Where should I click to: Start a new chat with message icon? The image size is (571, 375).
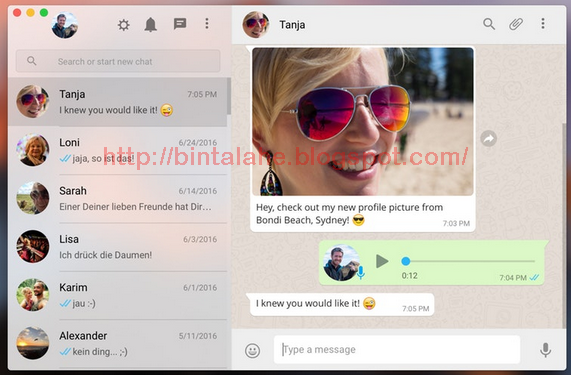click(180, 24)
